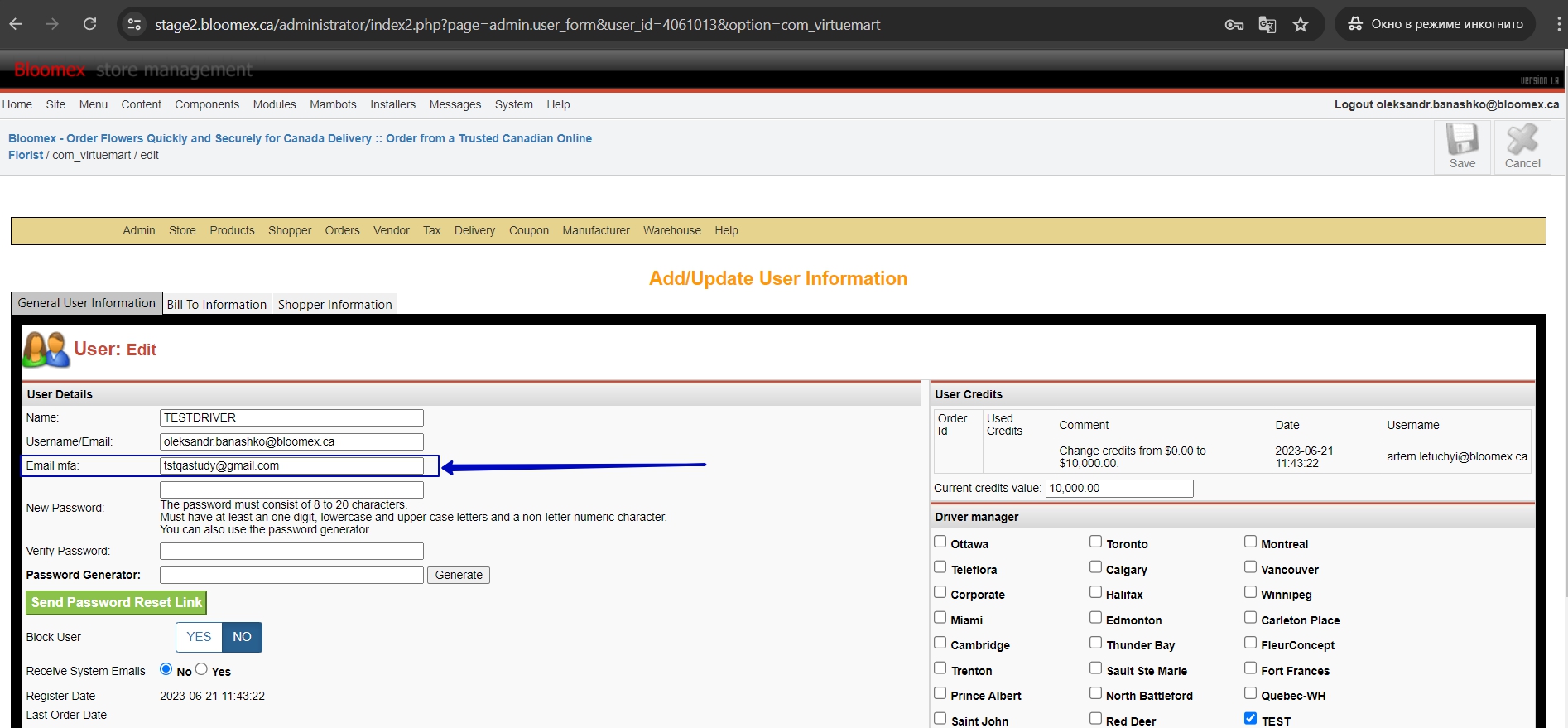
Task: Reload the page with refresh icon
Action: (x=89, y=24)
